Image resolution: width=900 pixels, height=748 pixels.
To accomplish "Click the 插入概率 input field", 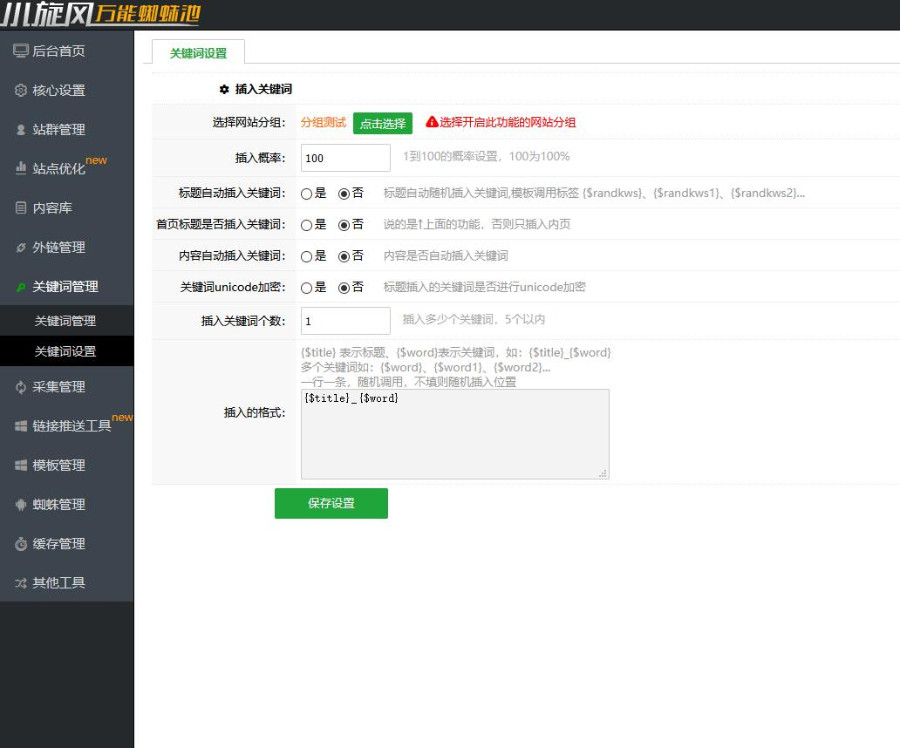I will (345, 158).
